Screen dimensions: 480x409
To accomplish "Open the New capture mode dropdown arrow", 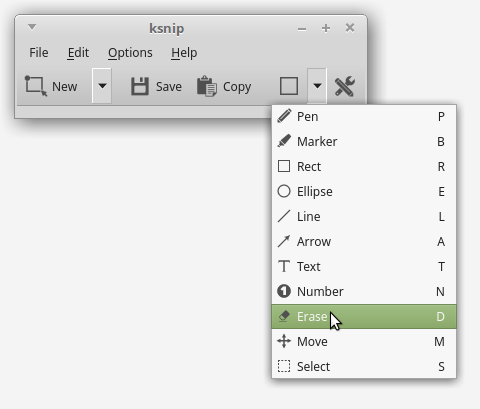I will [102, 86].
